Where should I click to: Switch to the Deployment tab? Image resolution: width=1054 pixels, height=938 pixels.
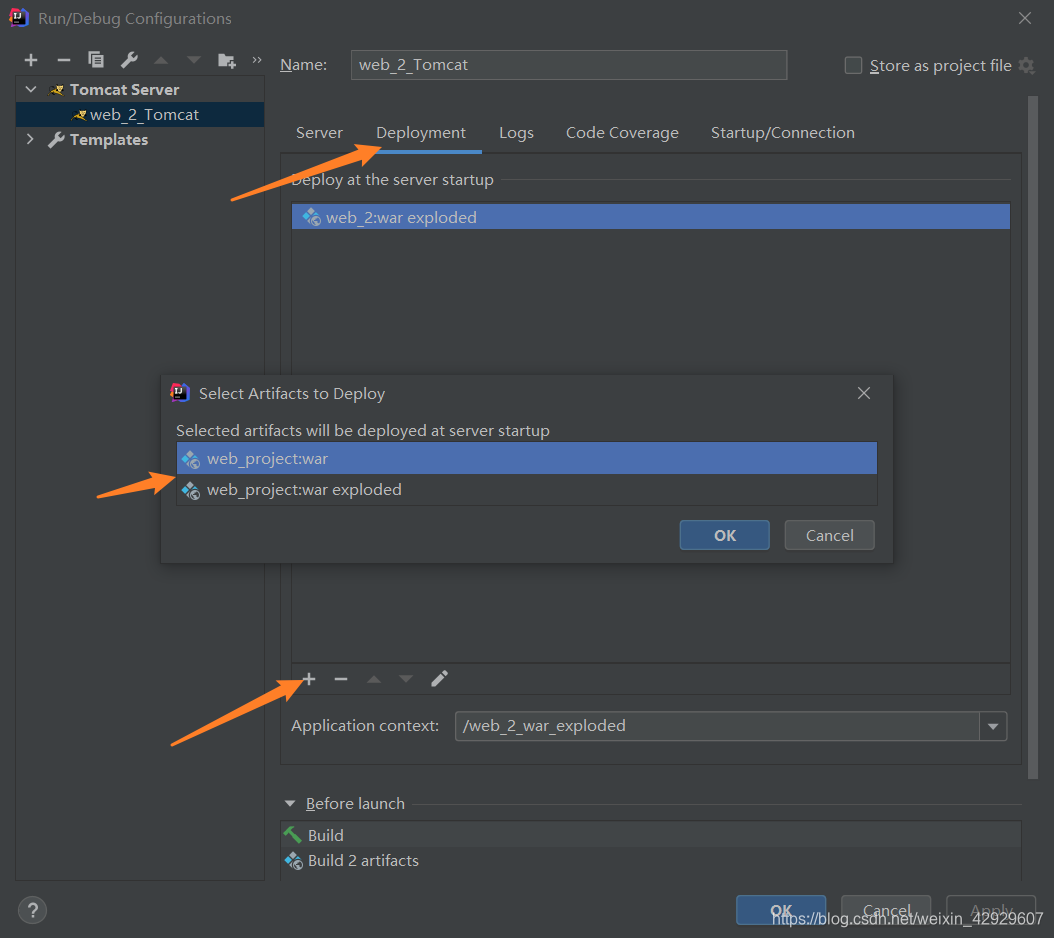[421, 132]
